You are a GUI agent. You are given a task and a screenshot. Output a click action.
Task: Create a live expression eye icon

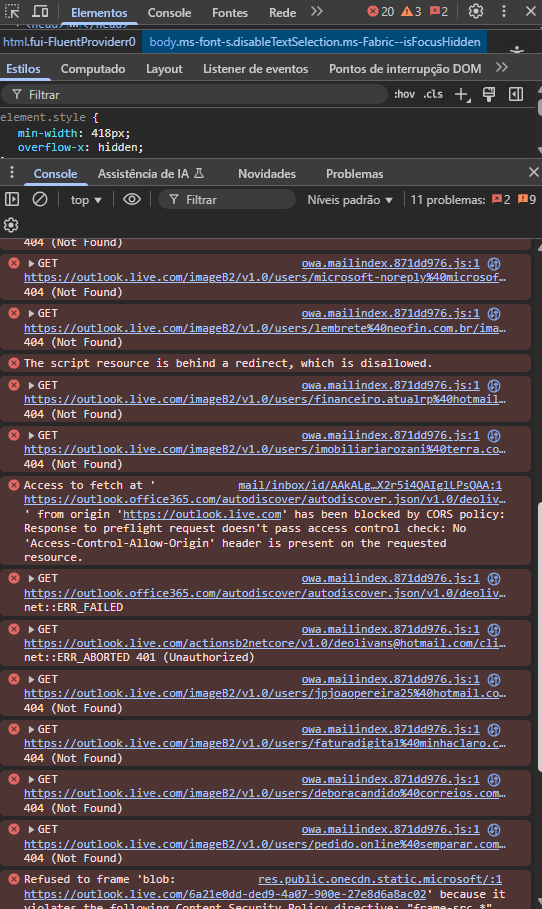pos(132,199)
